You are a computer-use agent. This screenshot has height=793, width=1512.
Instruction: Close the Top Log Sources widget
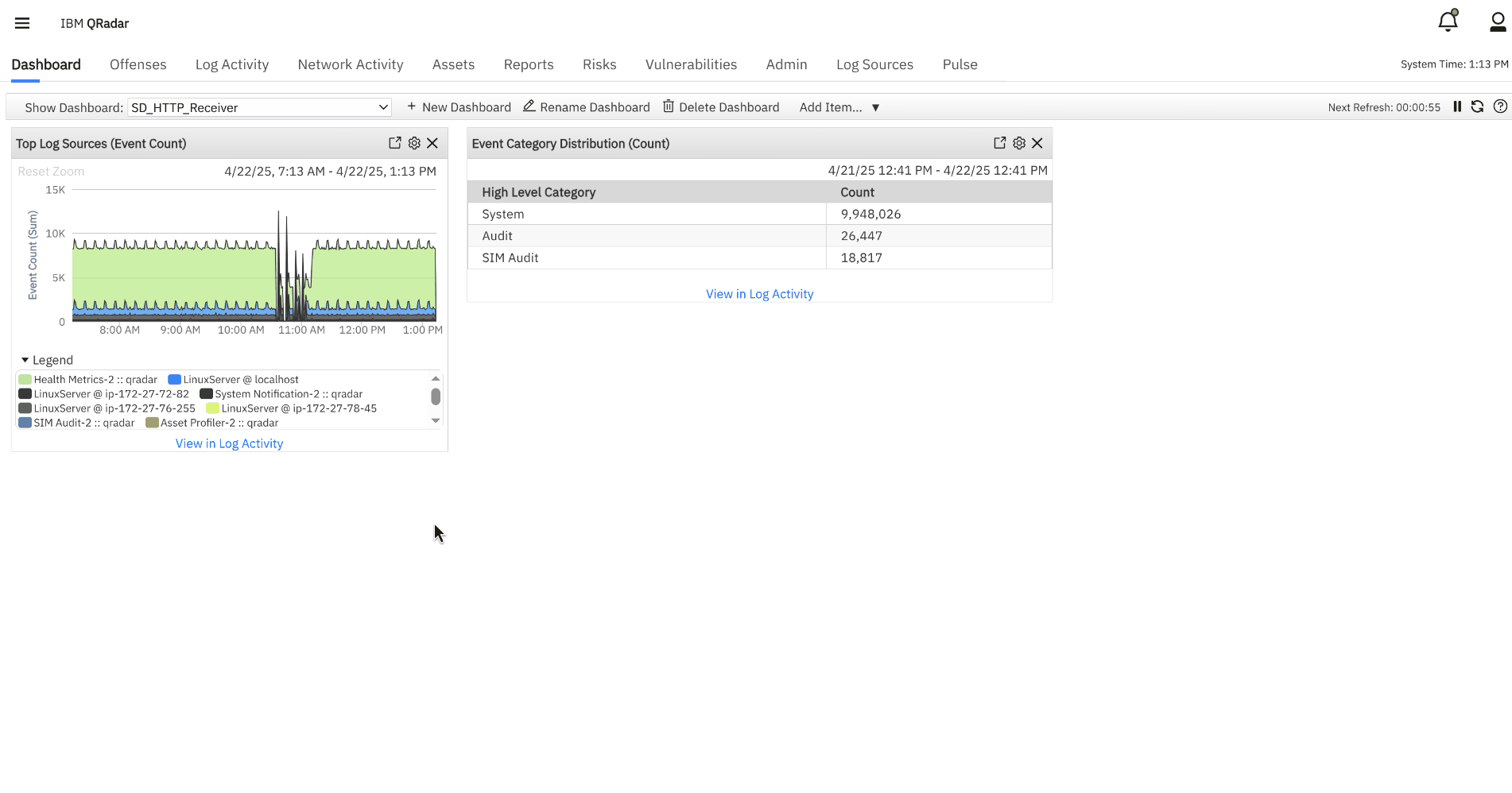click(432, 143)
